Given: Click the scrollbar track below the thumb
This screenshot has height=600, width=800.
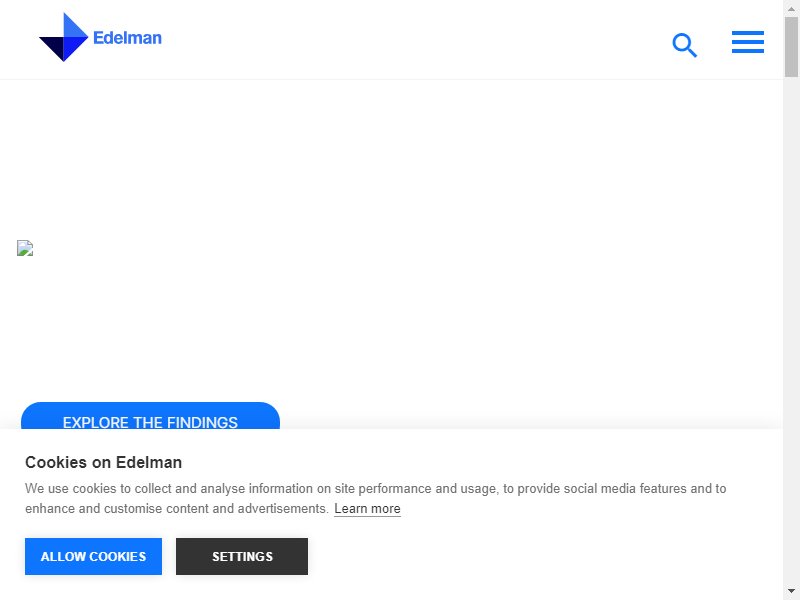Looking at the screenshot, I should point(791,332).
